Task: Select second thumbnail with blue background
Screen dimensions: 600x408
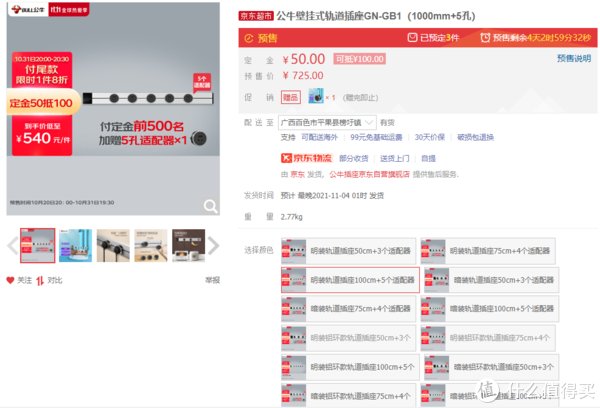Action: pos(75,245)
